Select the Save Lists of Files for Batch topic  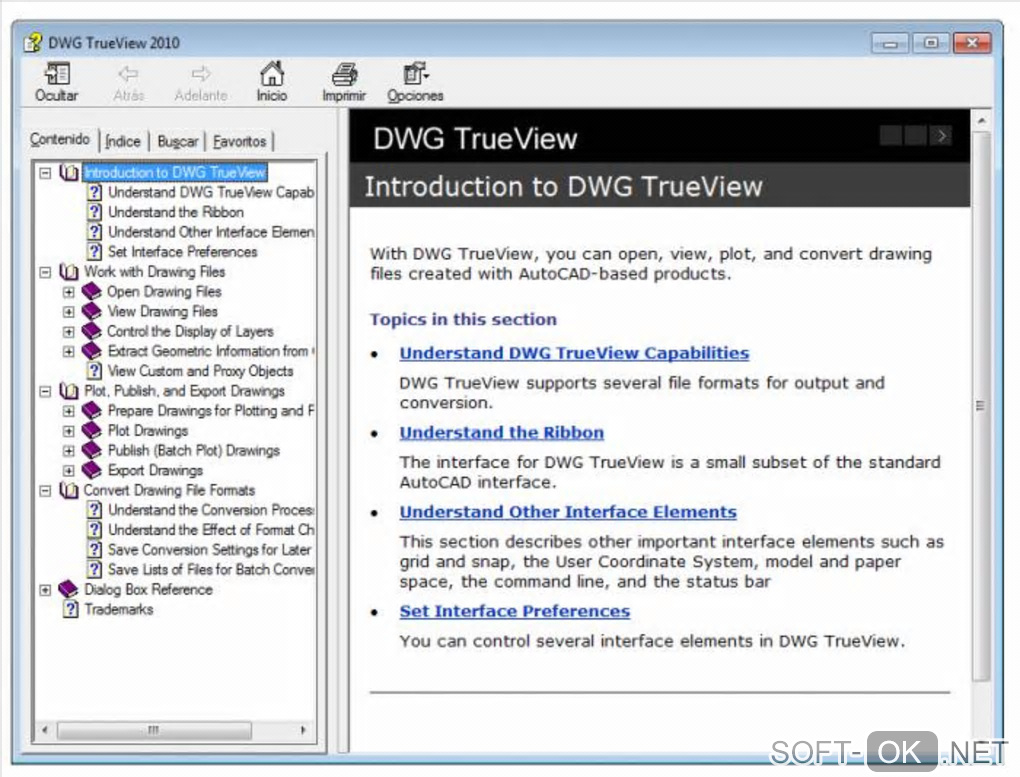point(211,570)
